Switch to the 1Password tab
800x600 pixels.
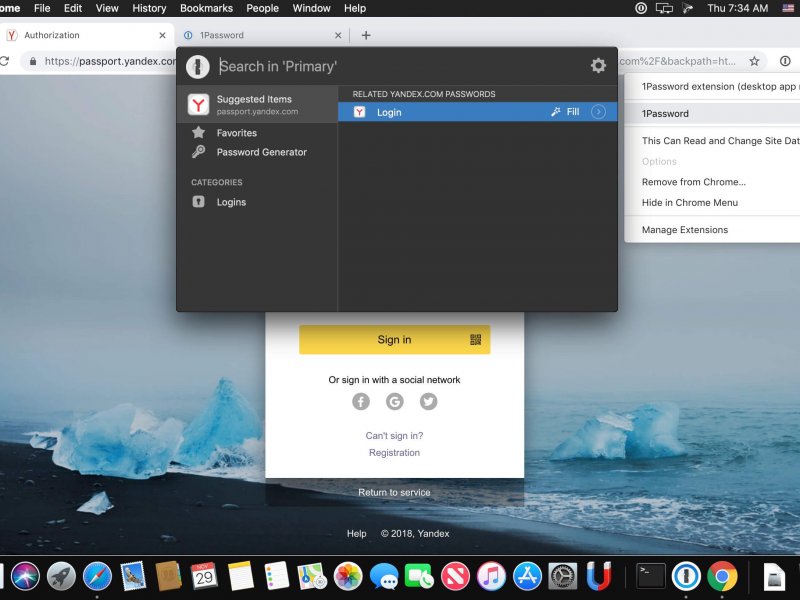261,35
